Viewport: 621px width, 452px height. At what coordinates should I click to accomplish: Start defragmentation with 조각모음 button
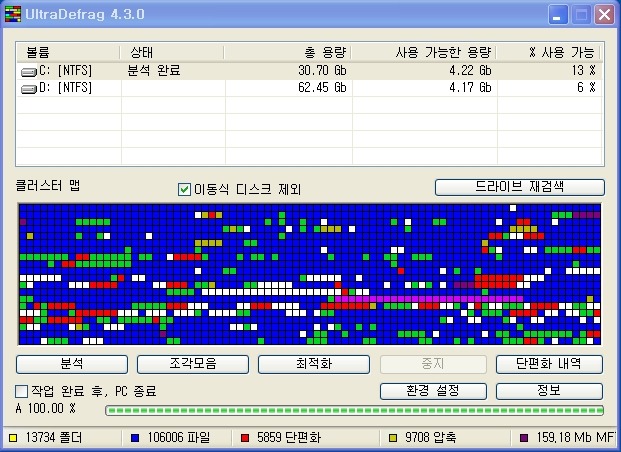pyautogui.click(x=193, y=364)
